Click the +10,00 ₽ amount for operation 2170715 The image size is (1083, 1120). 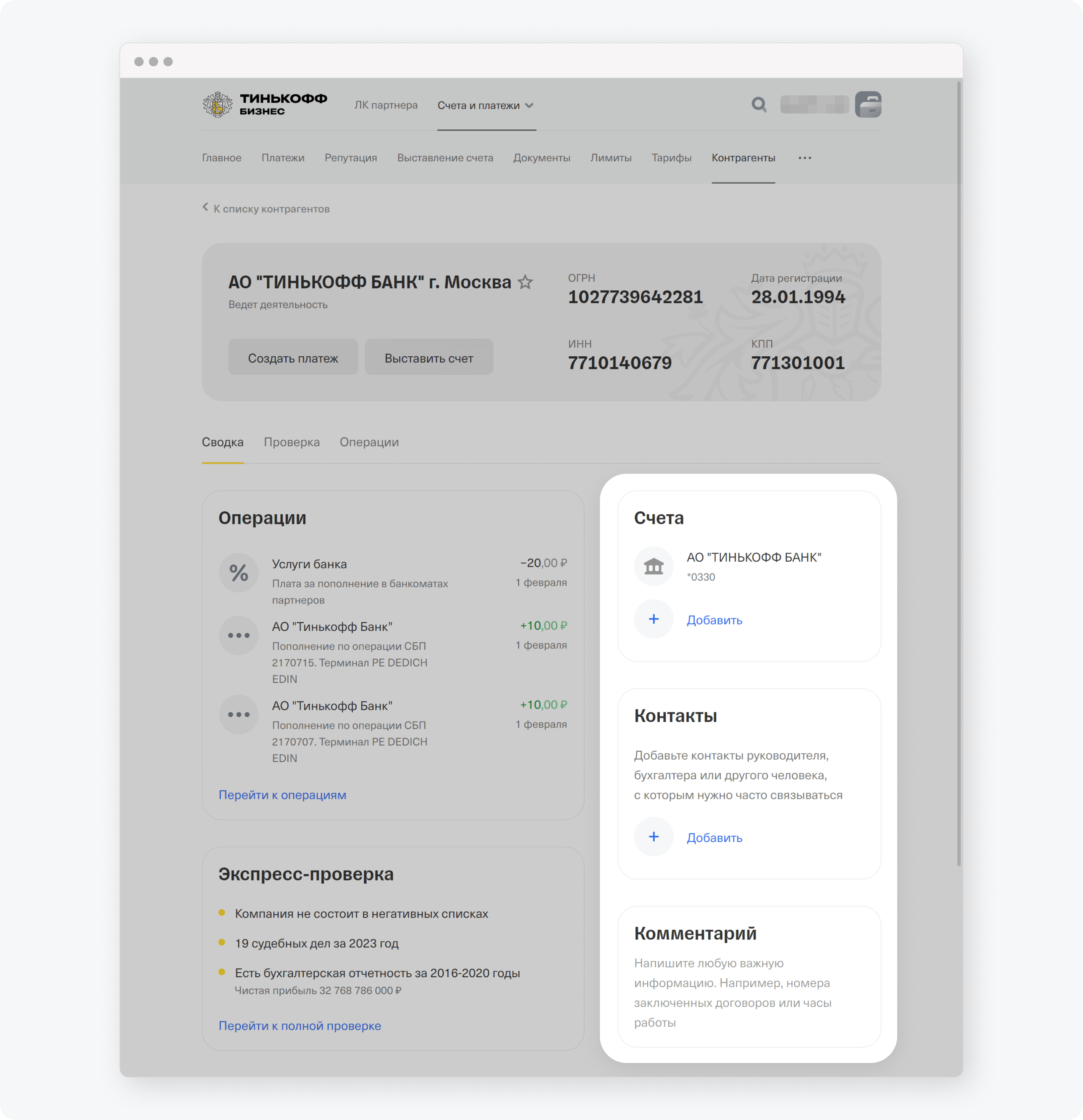[543, 626]
